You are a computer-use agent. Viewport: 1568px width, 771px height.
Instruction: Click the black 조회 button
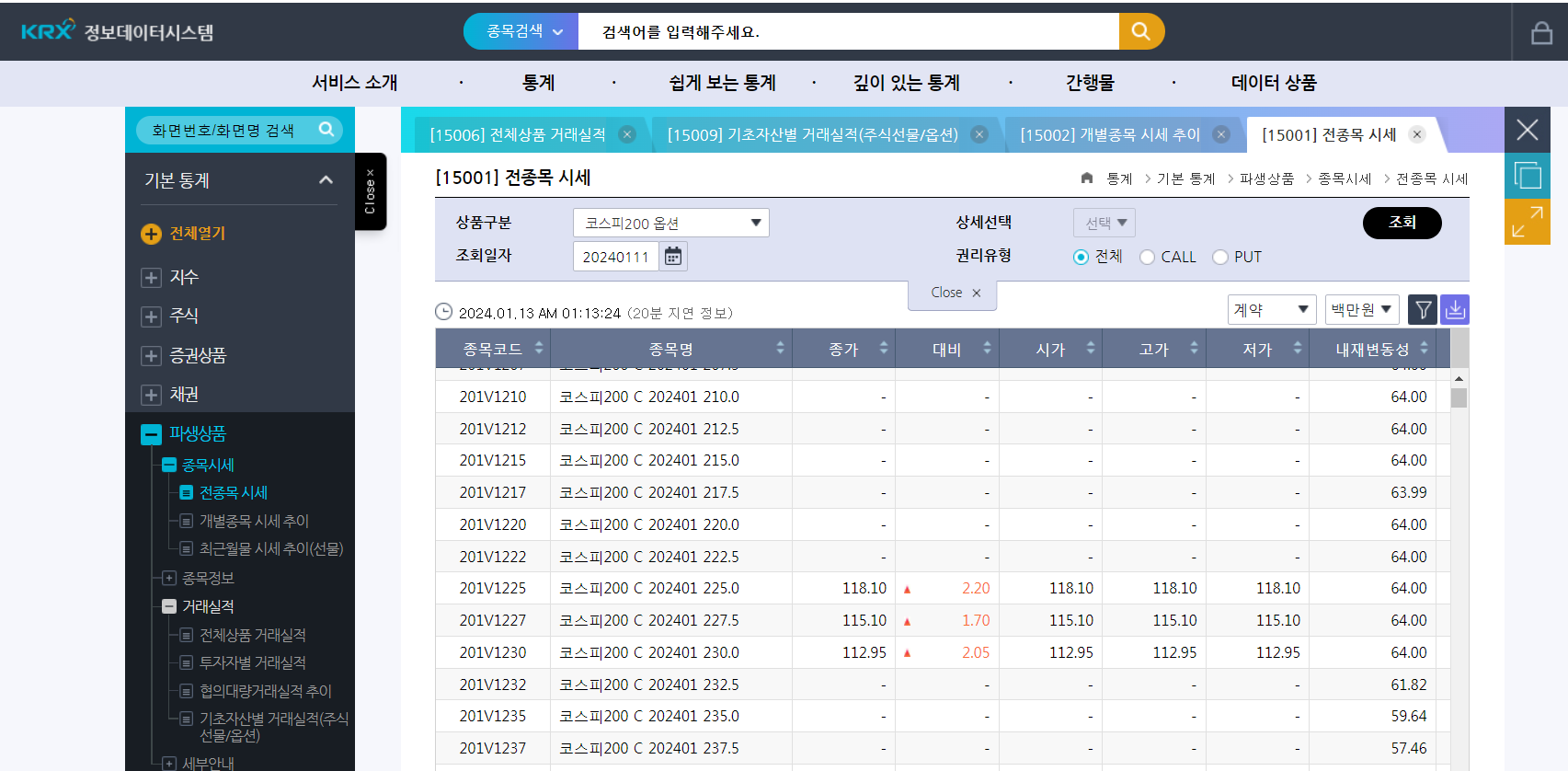pyautogui.click(x=1402, y=223)
